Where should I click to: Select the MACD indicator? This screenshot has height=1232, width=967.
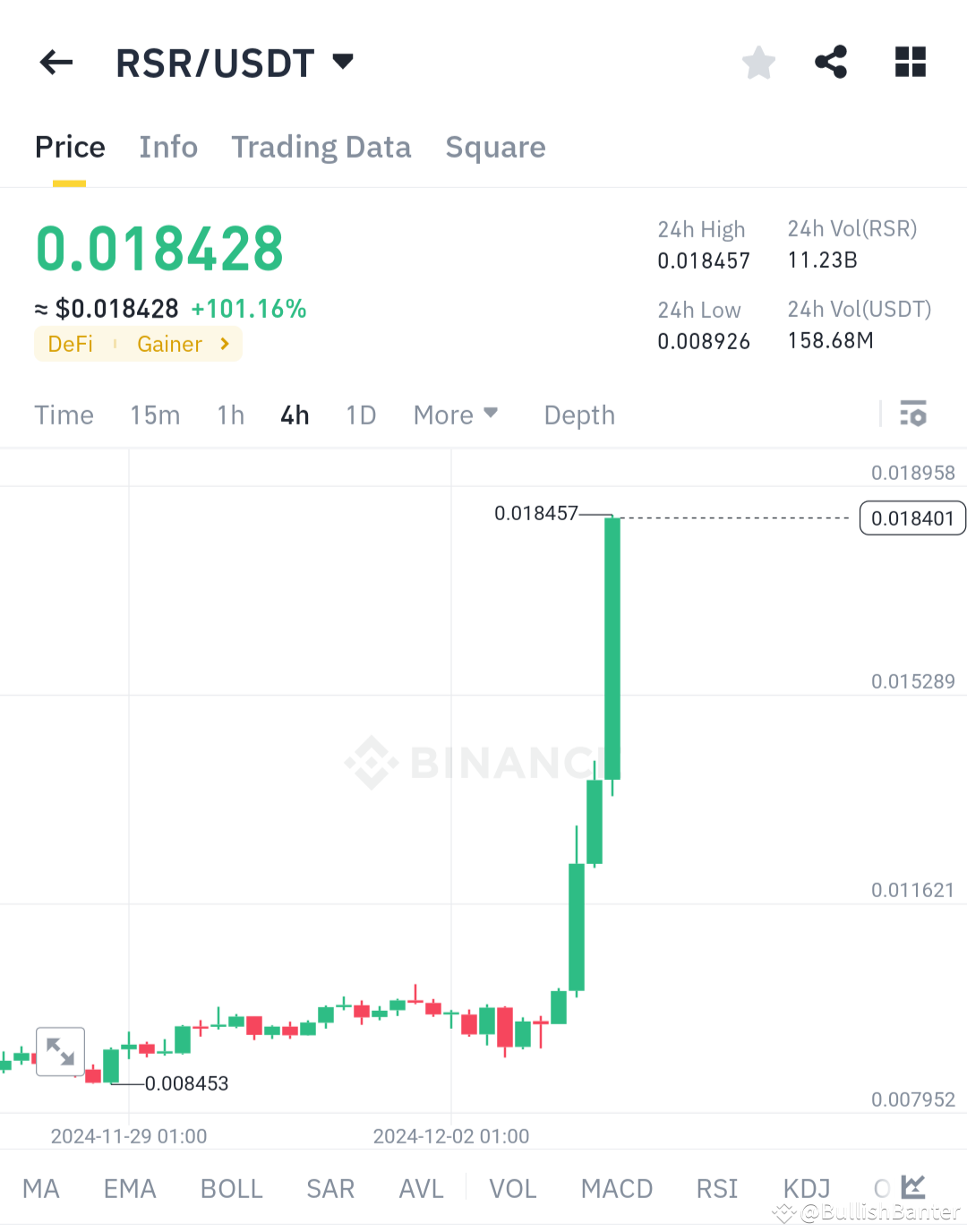pyautogui.click(x=617, y=1188)
